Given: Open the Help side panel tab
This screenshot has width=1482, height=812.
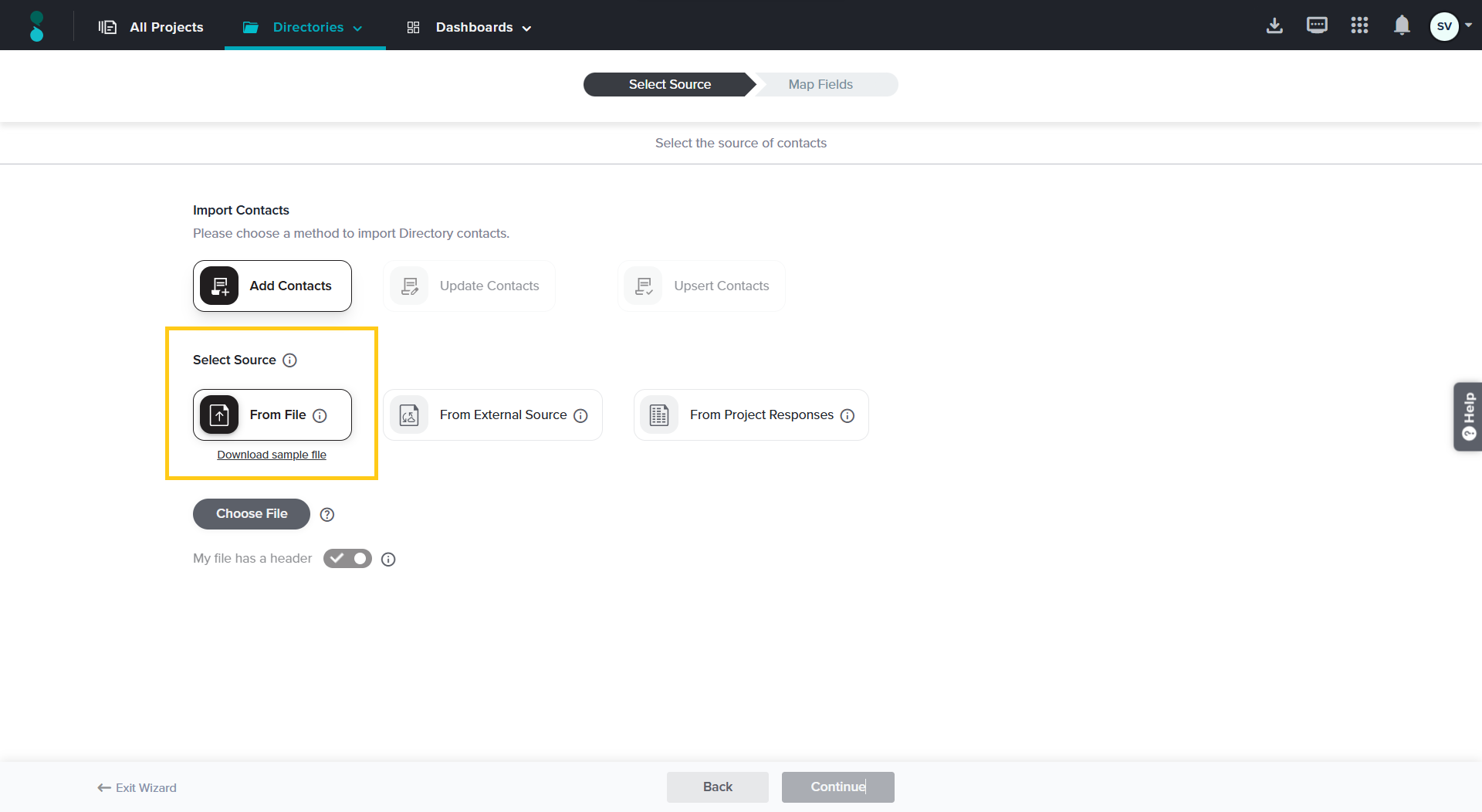Looking at the screenshot, I should tap(1467, 417).
